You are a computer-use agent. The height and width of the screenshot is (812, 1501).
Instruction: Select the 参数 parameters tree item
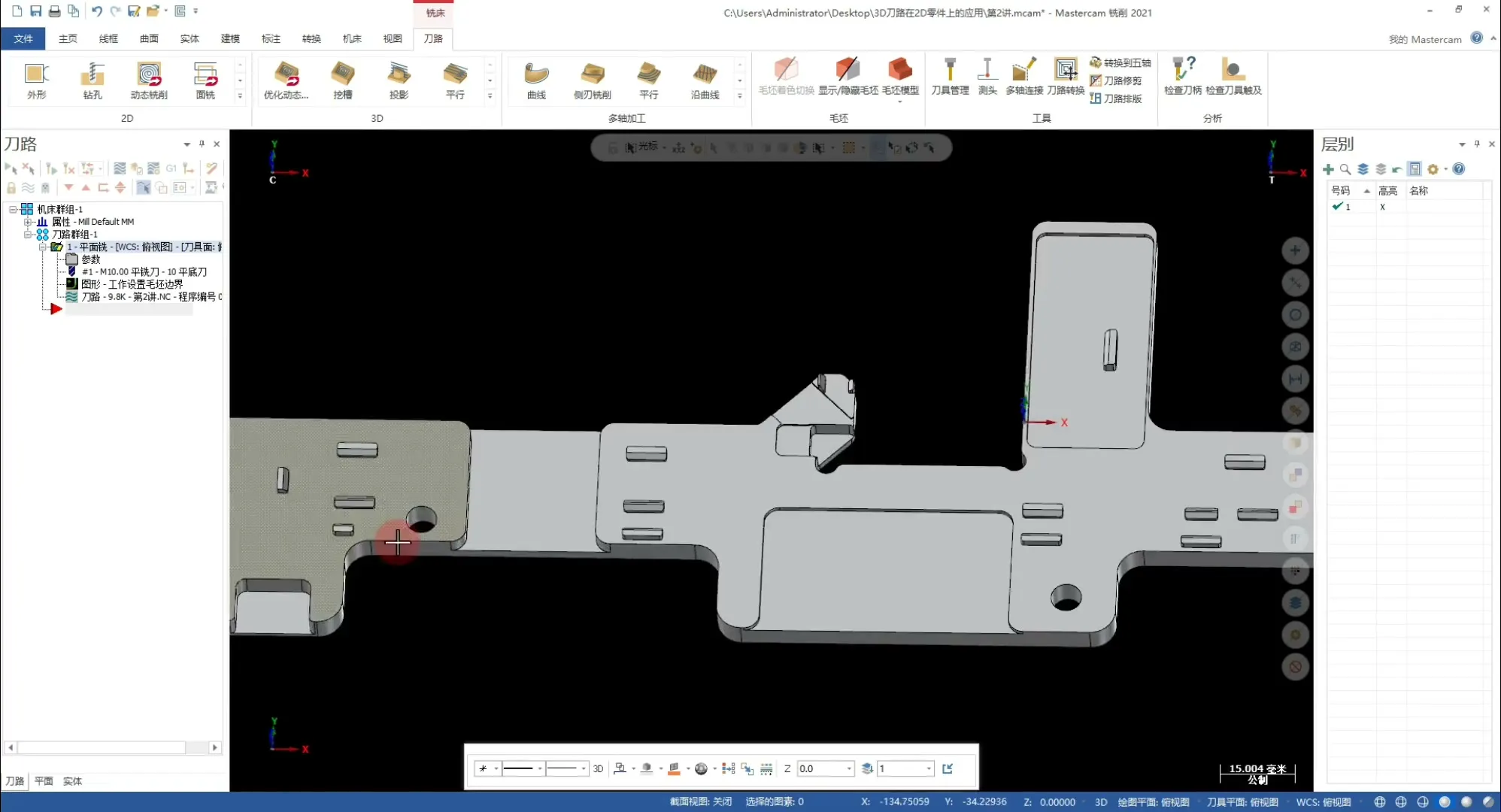[x=90, y=259]
